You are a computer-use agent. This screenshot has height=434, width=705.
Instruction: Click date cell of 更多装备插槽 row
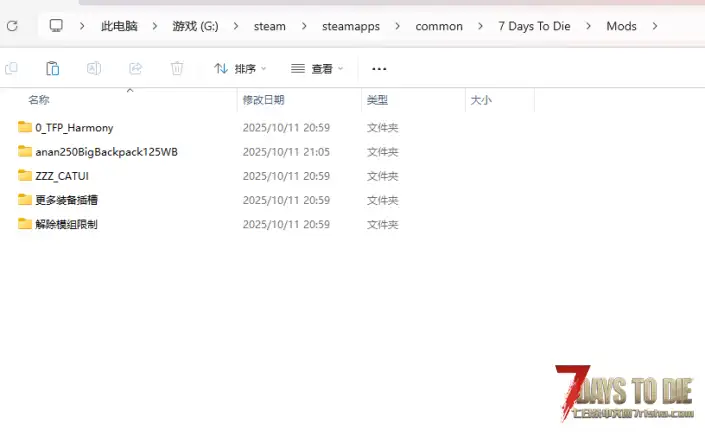tap(286, 200)
